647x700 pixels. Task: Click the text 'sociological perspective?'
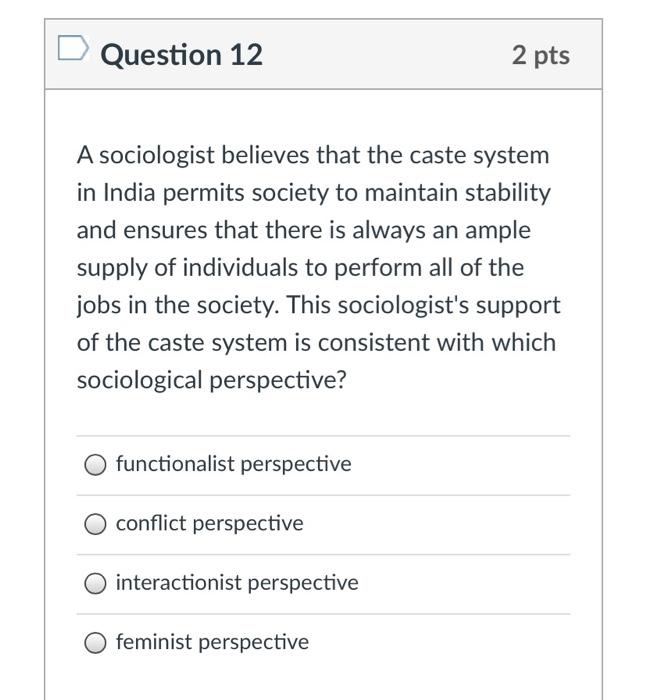pyautogui.click(x=211, y=381)
